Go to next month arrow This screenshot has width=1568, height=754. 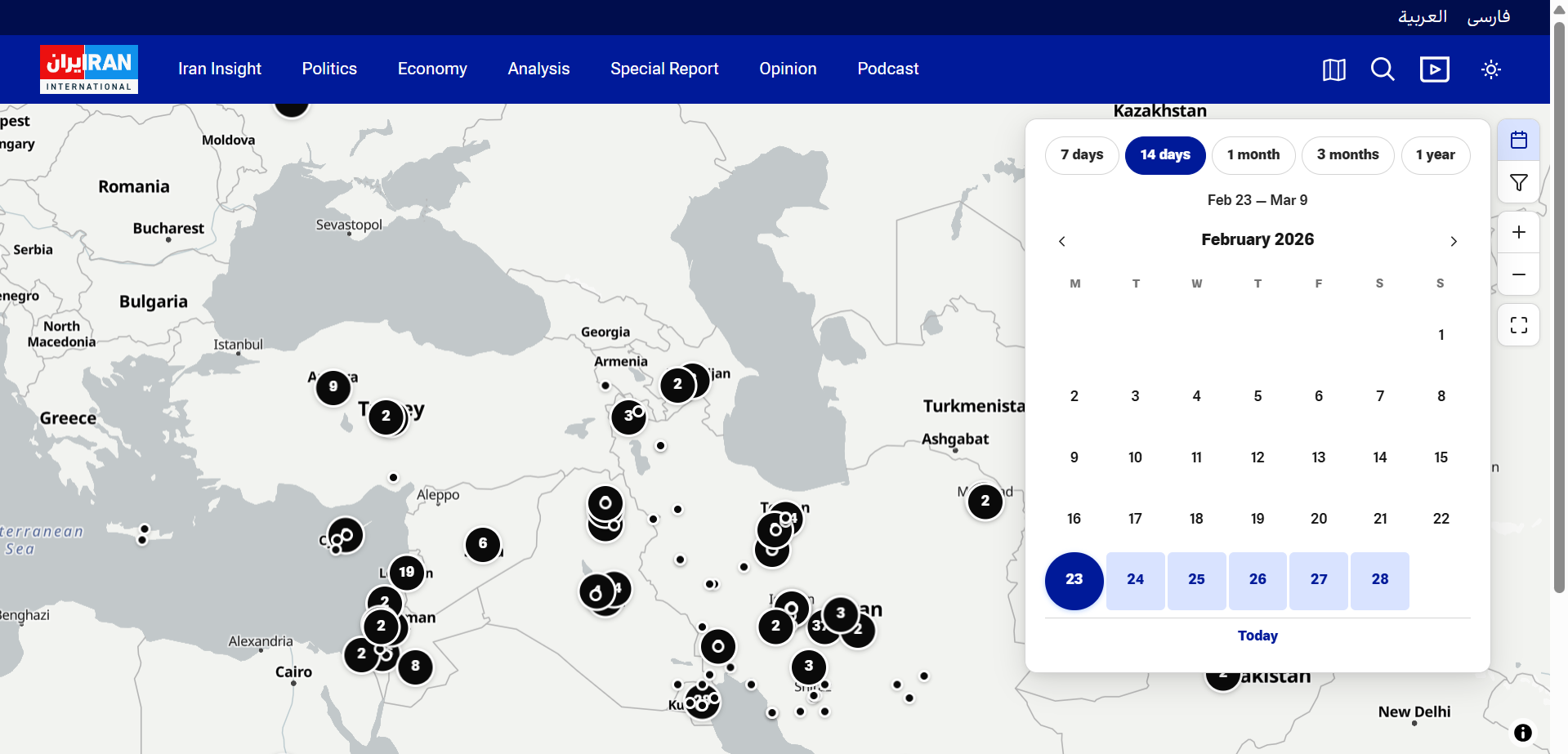(1453, 241)
